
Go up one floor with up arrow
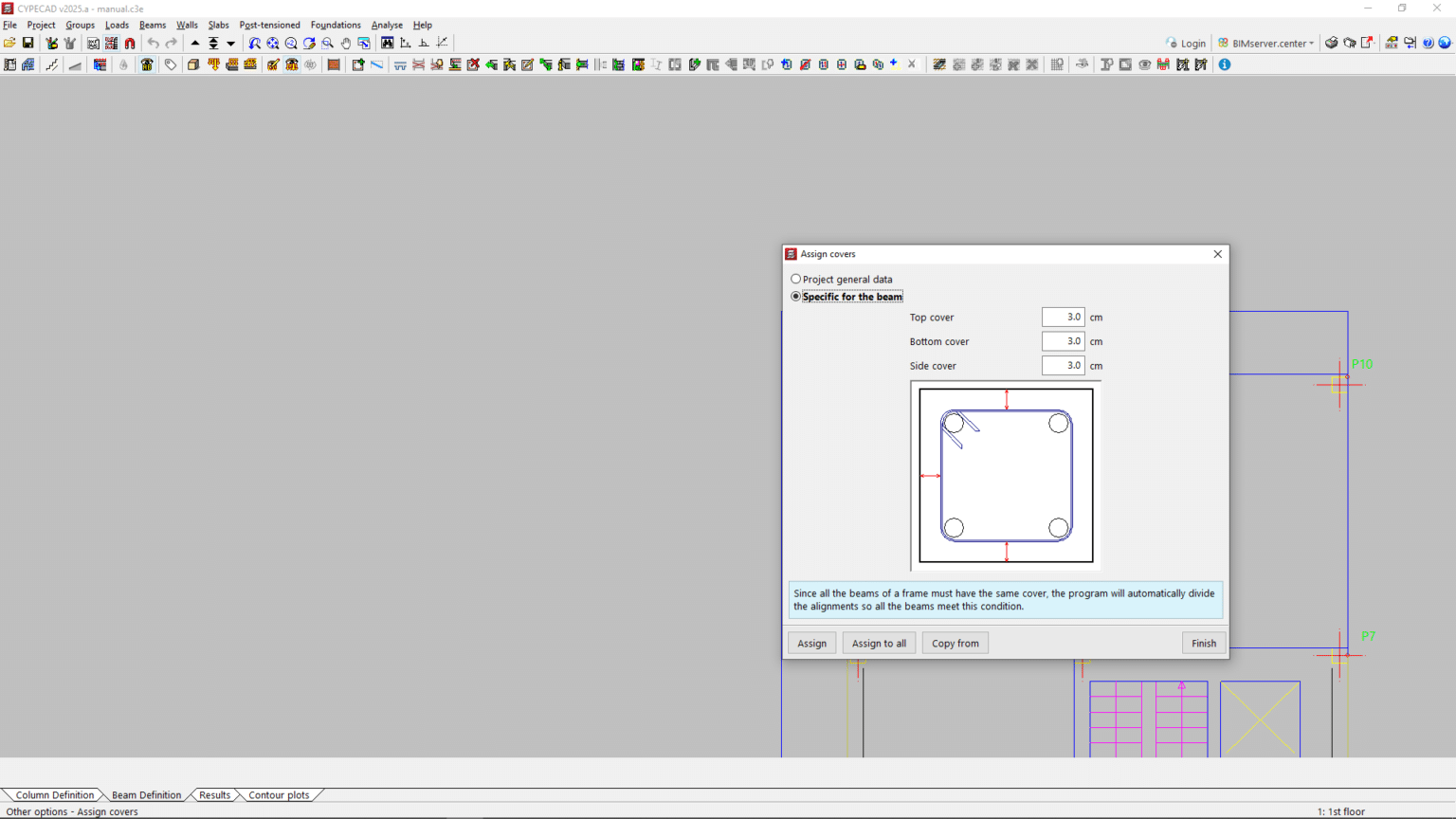point(195,44)
